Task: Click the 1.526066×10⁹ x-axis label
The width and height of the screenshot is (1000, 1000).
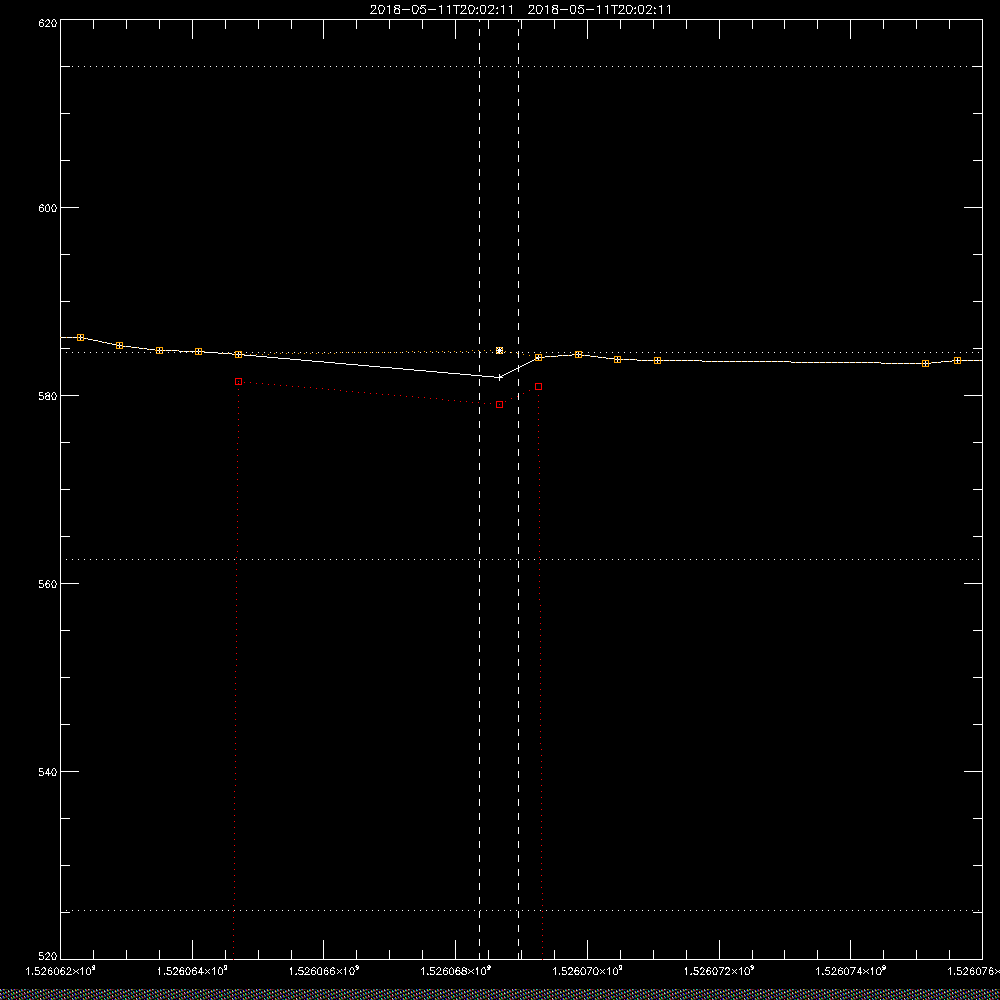Action: coord(324,971)
